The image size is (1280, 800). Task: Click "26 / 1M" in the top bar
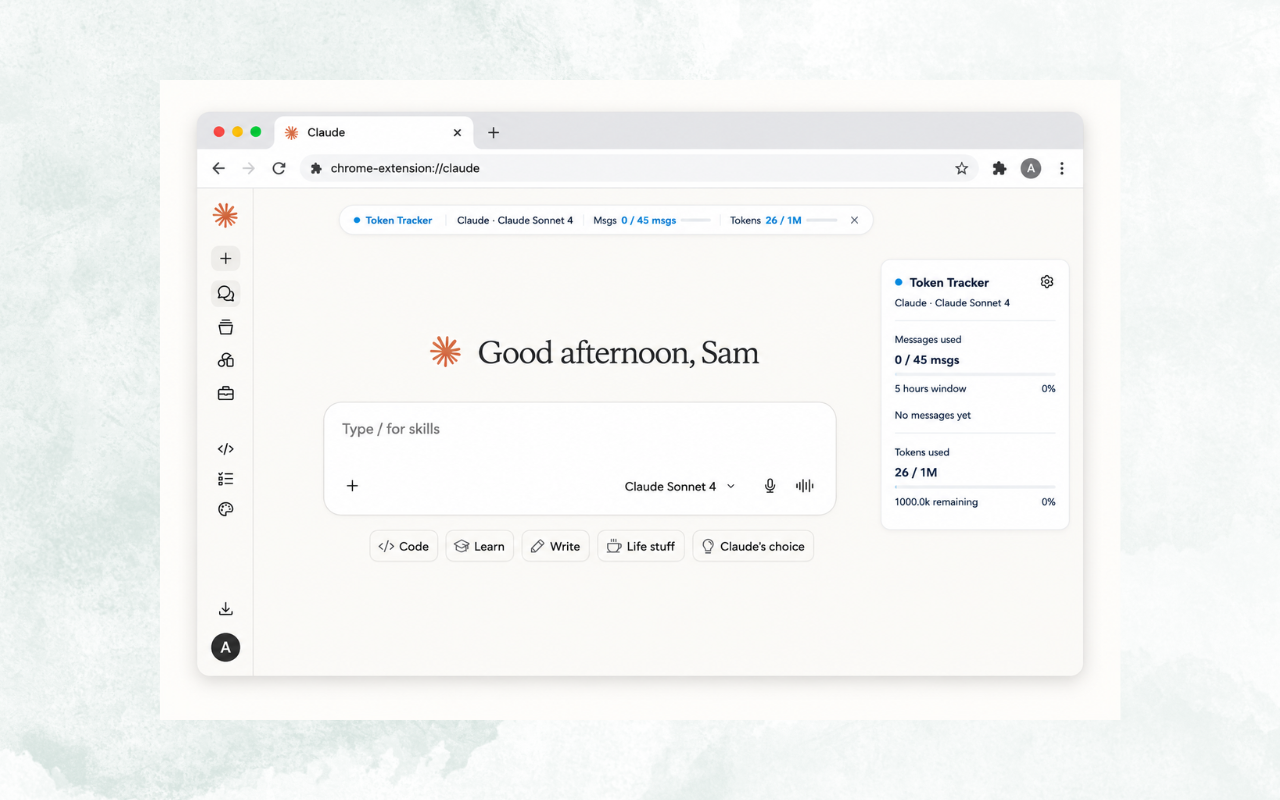tap(784, 220)
